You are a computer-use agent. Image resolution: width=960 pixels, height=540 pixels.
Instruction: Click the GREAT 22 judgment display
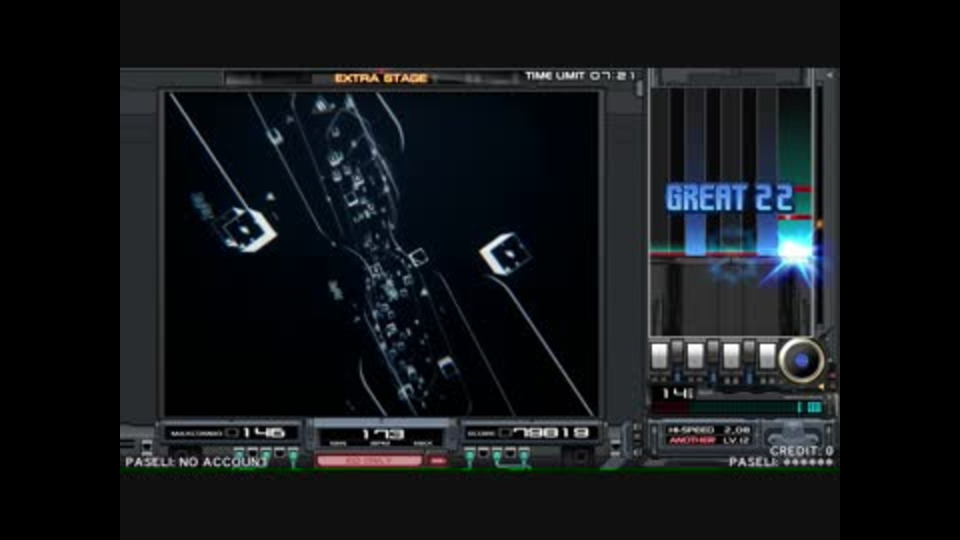point(729,198)
